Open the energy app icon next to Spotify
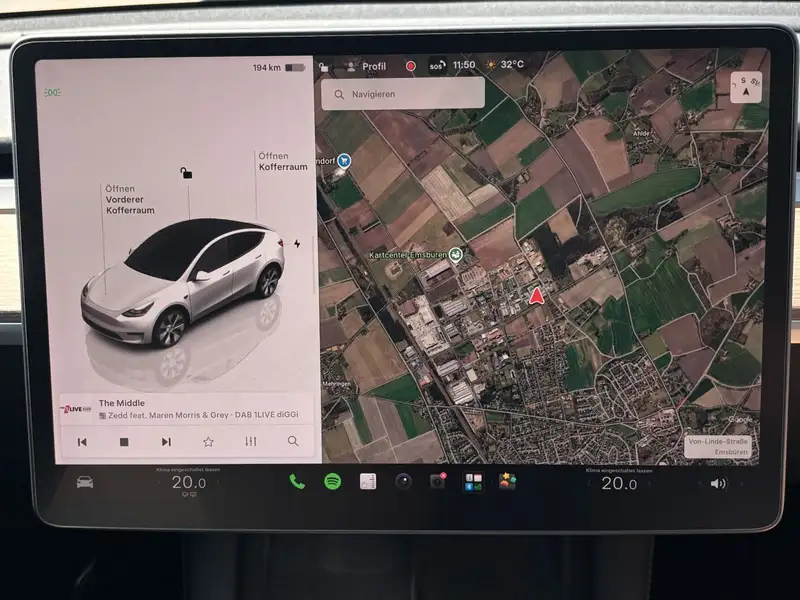 pyautogui.click(x=368, y=481)
